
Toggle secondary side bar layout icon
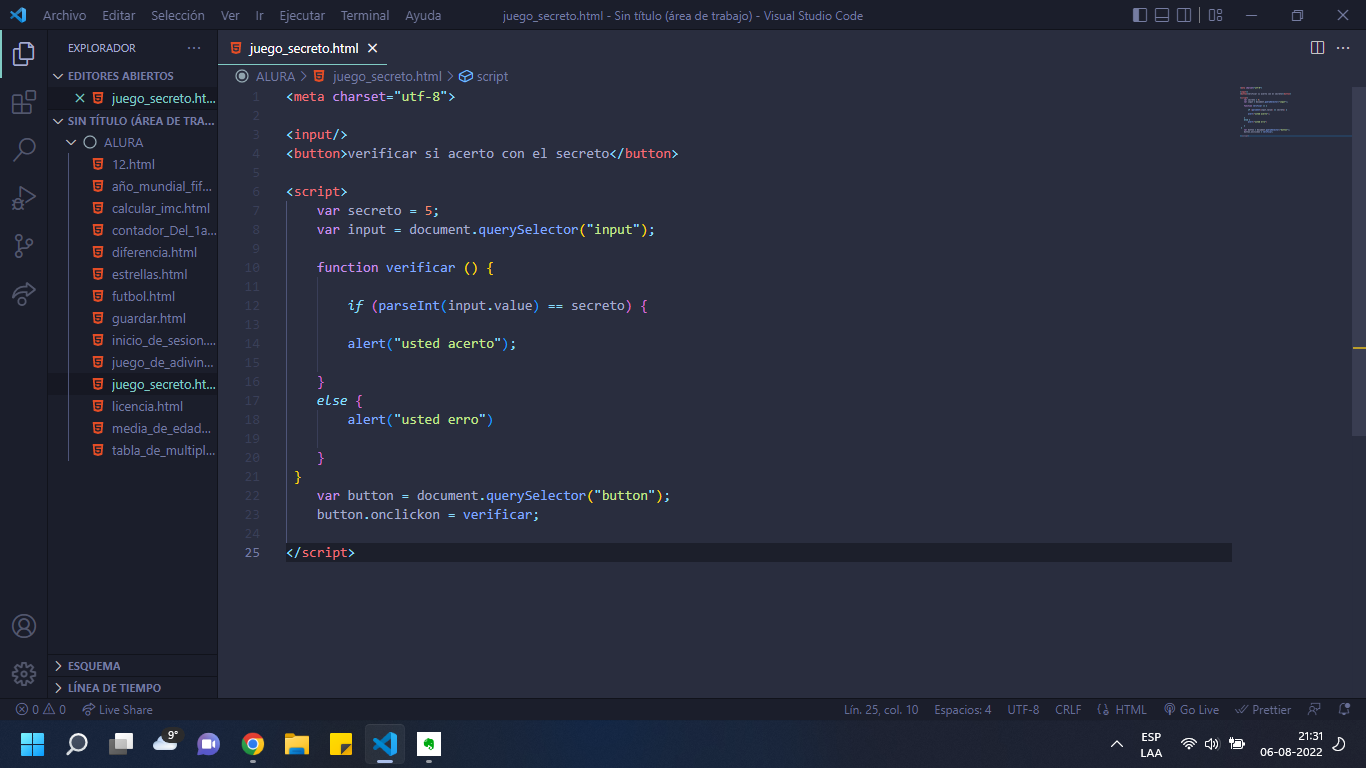point(1184,15)
